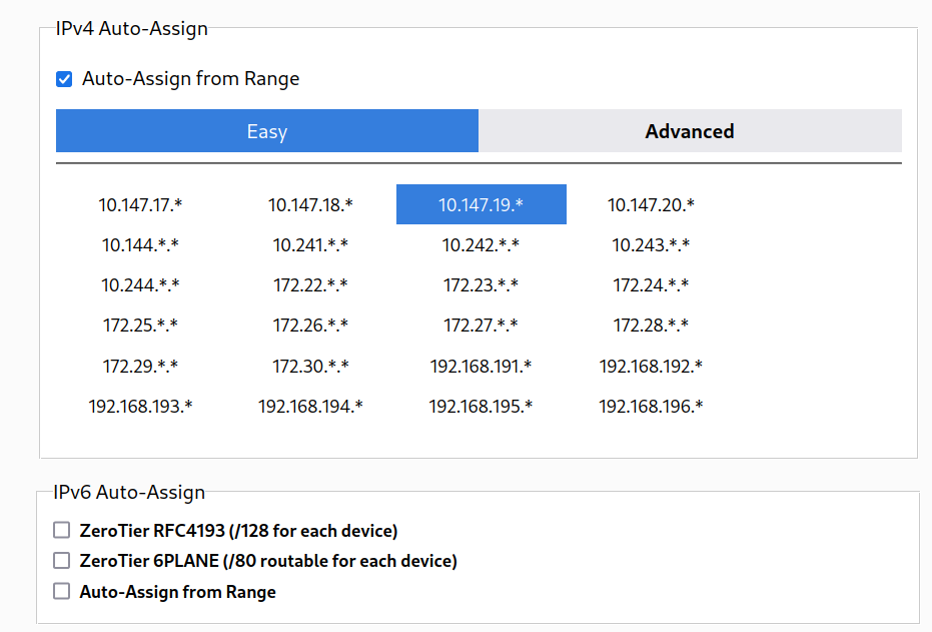Screen dimensions: 932x632
Task: Pick the 192.168.196.* address range
Action: [651, 406]
